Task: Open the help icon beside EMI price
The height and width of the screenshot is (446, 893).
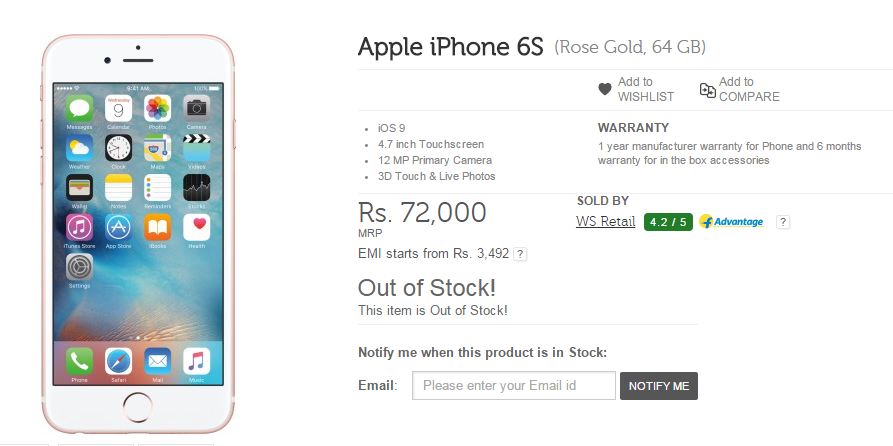Action: coord(520,254)
